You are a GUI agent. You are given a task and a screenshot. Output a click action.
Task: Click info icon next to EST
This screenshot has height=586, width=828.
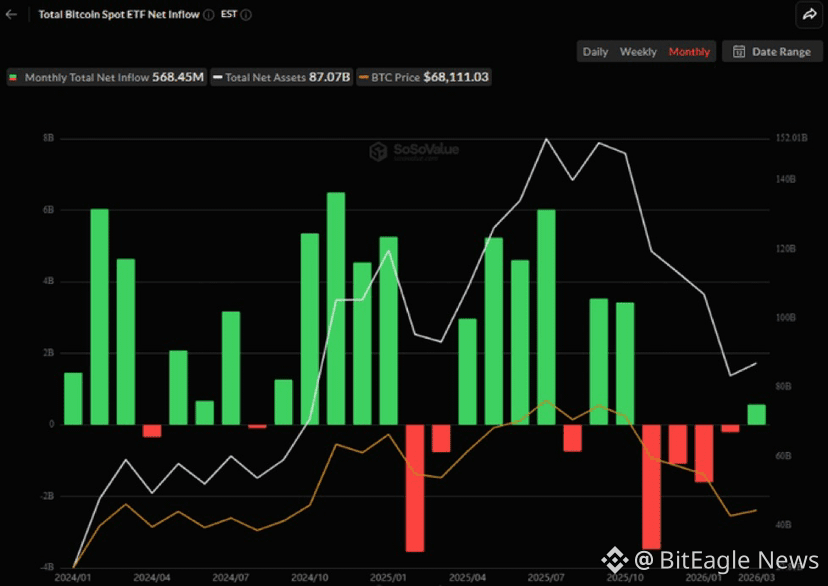pyautogui.click(x=246, y=15)
